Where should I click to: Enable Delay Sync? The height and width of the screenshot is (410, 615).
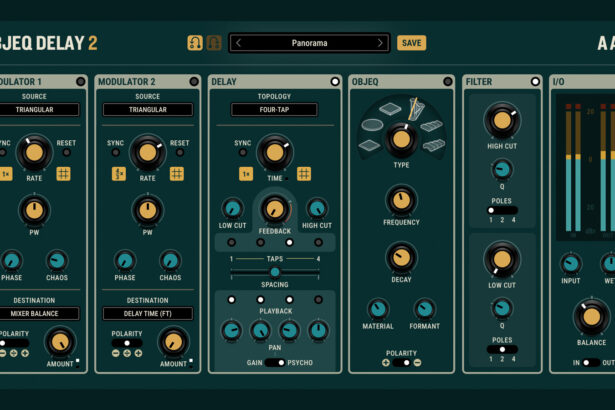pyautogui.click(x=243, y=152)
